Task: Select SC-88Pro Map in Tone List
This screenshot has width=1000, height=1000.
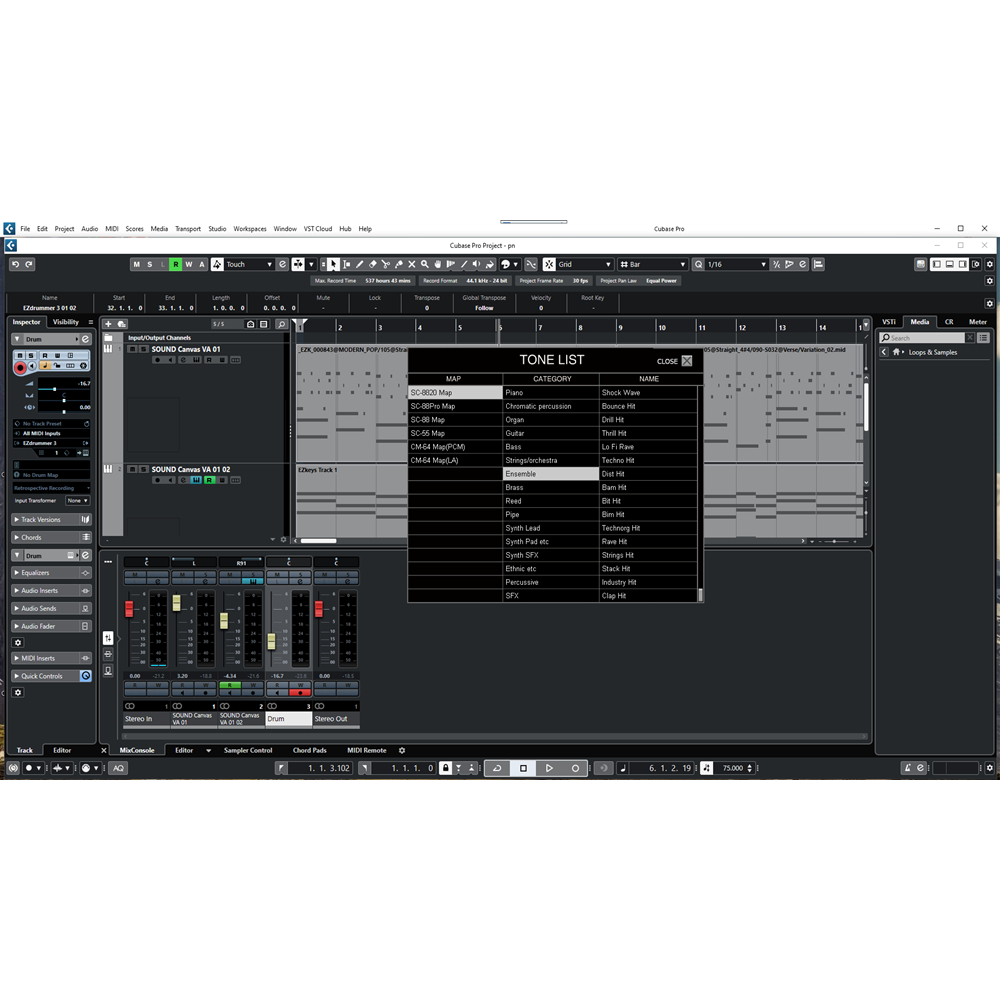Action: (455, 406)
